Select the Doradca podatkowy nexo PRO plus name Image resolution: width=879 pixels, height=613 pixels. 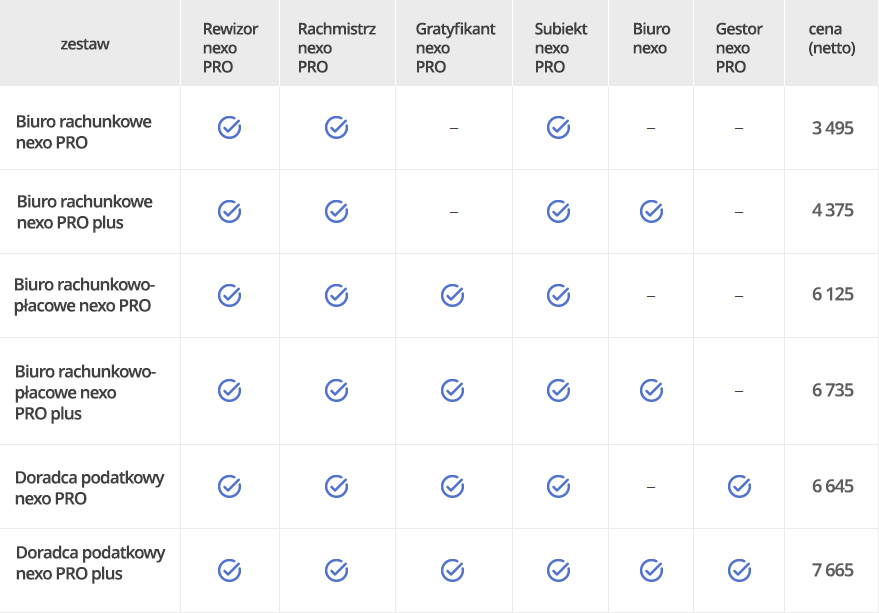point(90,563)
